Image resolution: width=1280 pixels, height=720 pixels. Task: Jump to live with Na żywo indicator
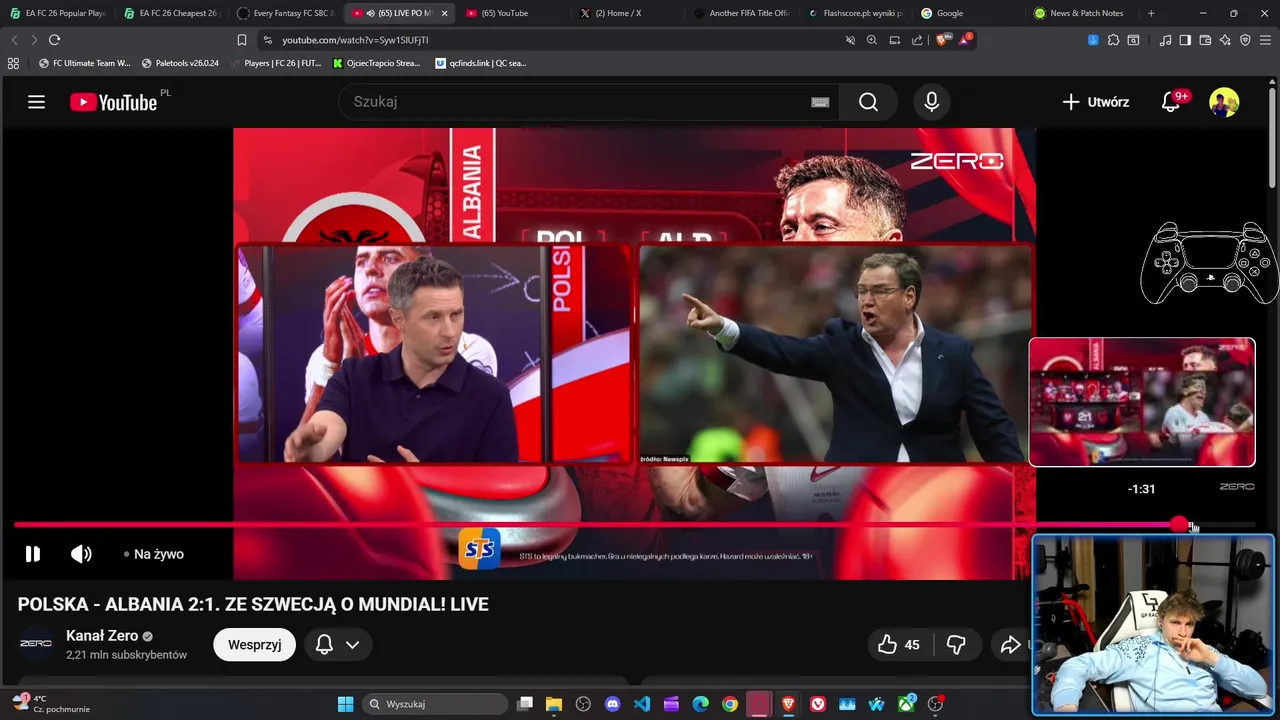(154, 554)
